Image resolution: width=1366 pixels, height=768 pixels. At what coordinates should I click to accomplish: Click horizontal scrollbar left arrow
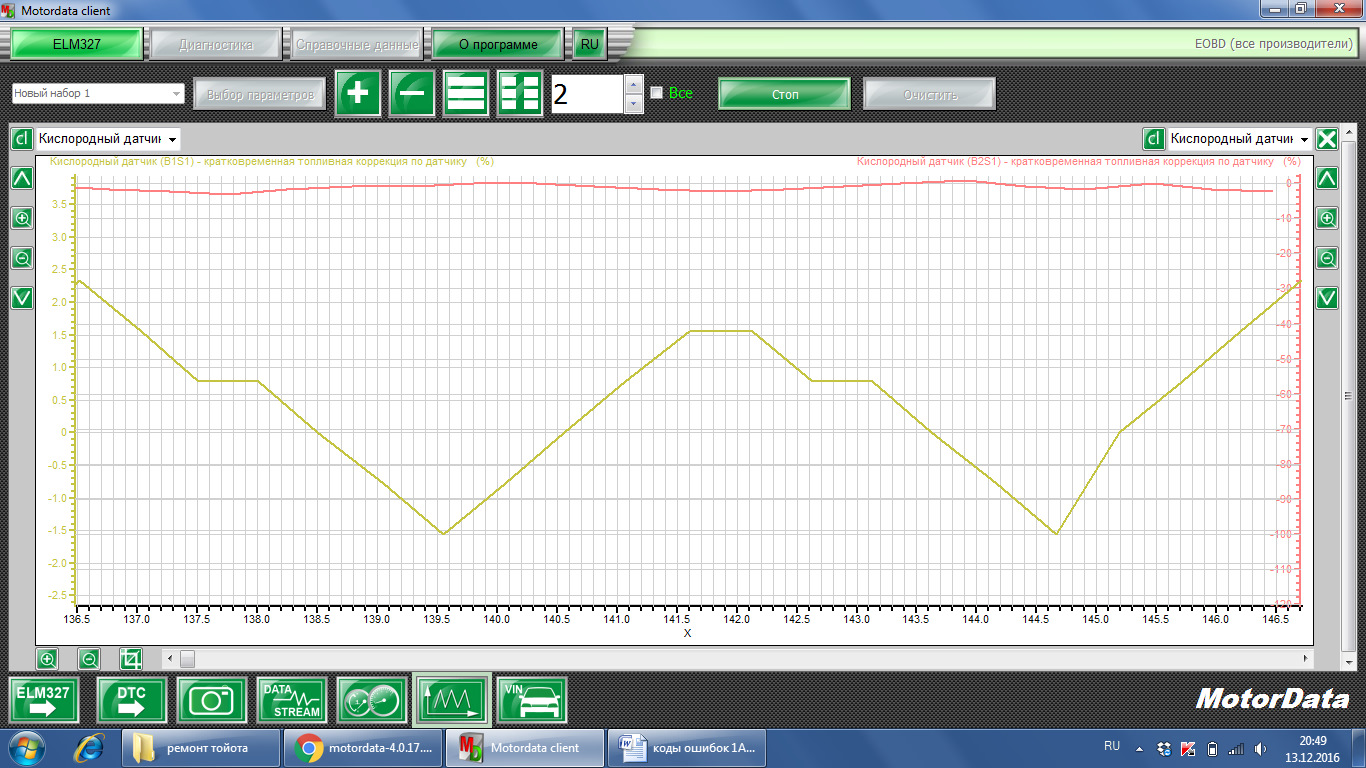168,659
